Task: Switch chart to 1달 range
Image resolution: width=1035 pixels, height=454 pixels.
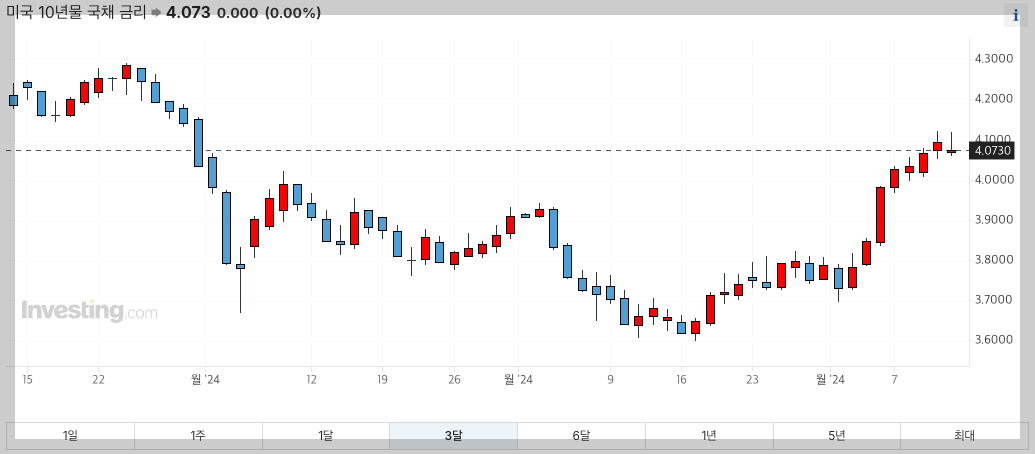Action: [x=325, y=436]
